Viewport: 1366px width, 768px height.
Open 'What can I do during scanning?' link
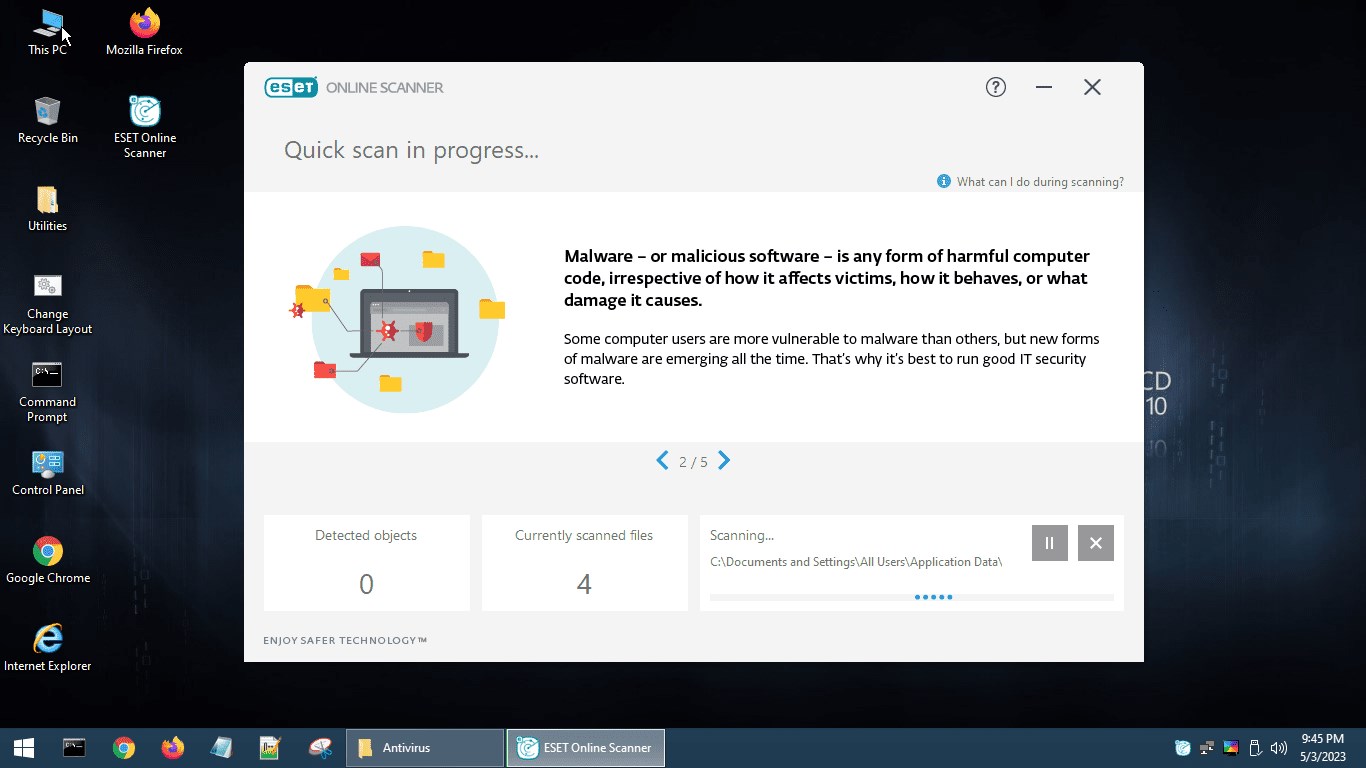tap(1030, 182)
